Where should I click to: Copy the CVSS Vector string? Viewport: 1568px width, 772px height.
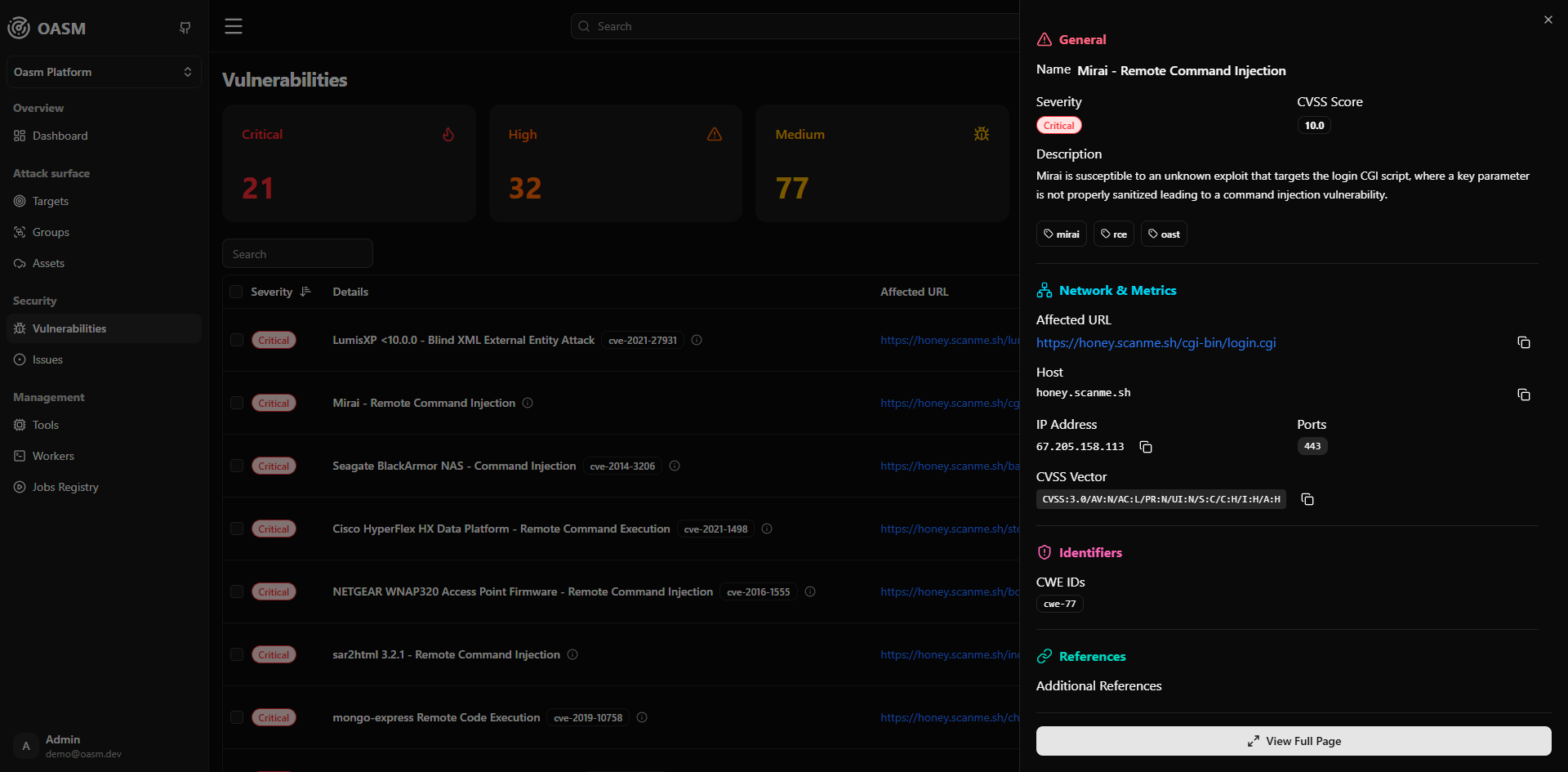pyautogui.click(x=1307, y=499)
